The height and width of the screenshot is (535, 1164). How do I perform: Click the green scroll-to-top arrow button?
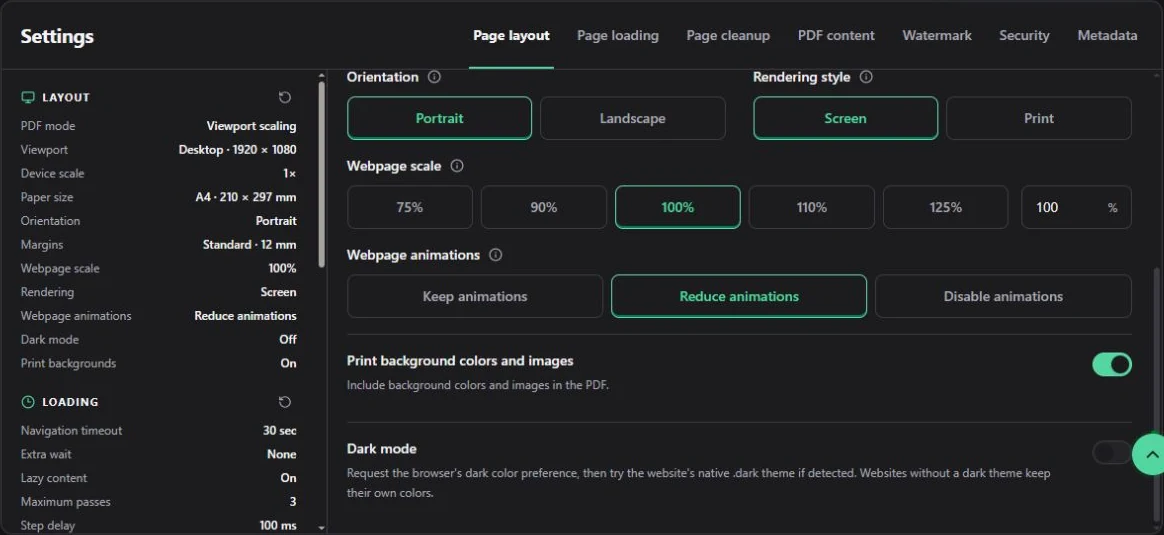[1151, 454]
